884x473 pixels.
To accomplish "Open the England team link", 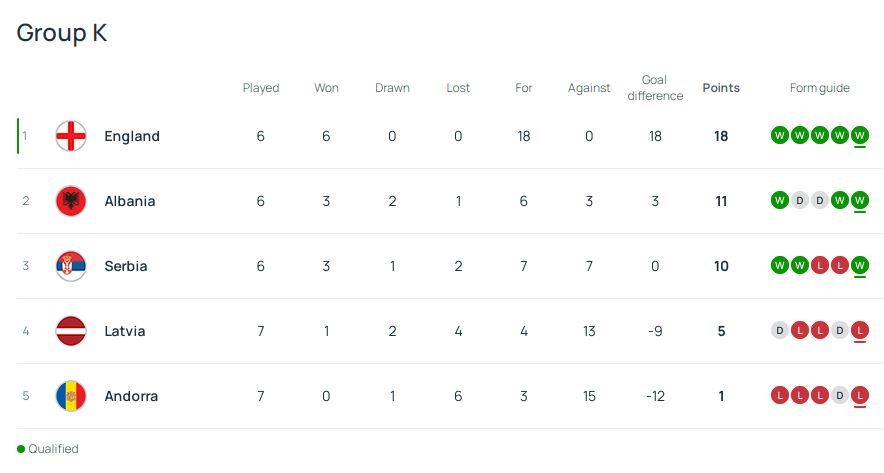I will (x=132, y=136).
